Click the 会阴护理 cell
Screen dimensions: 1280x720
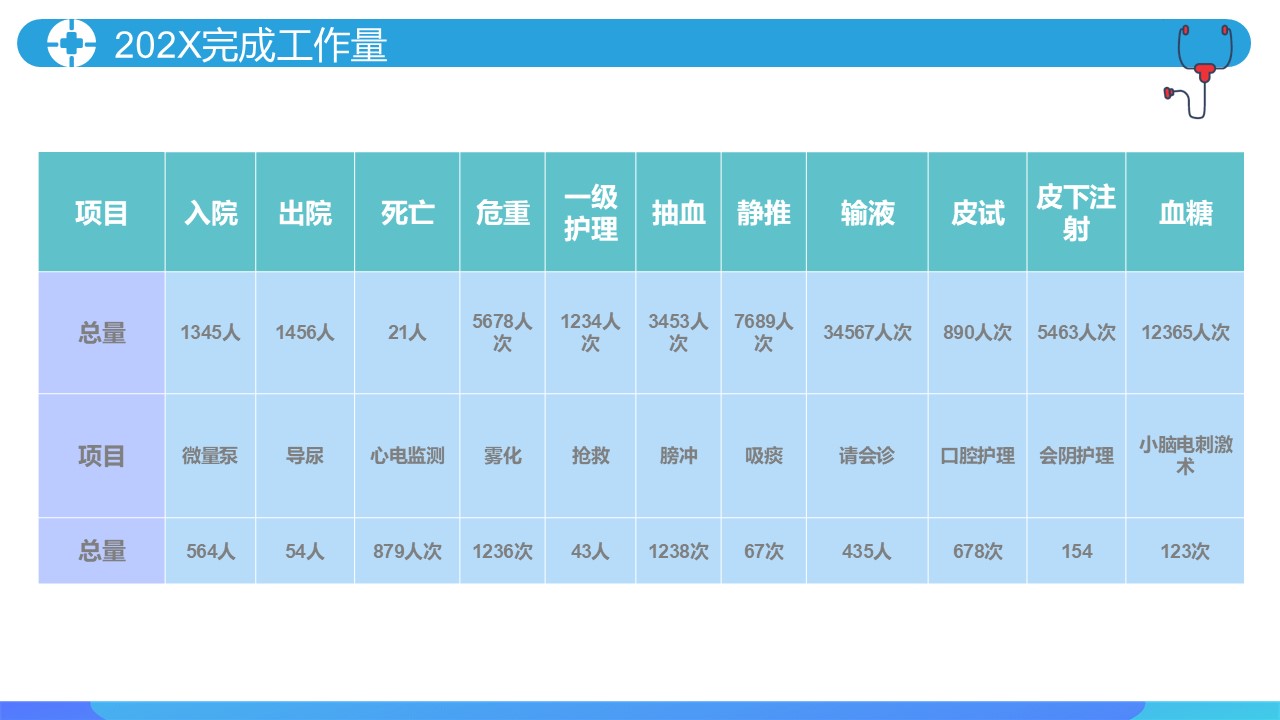(1076, 456)
